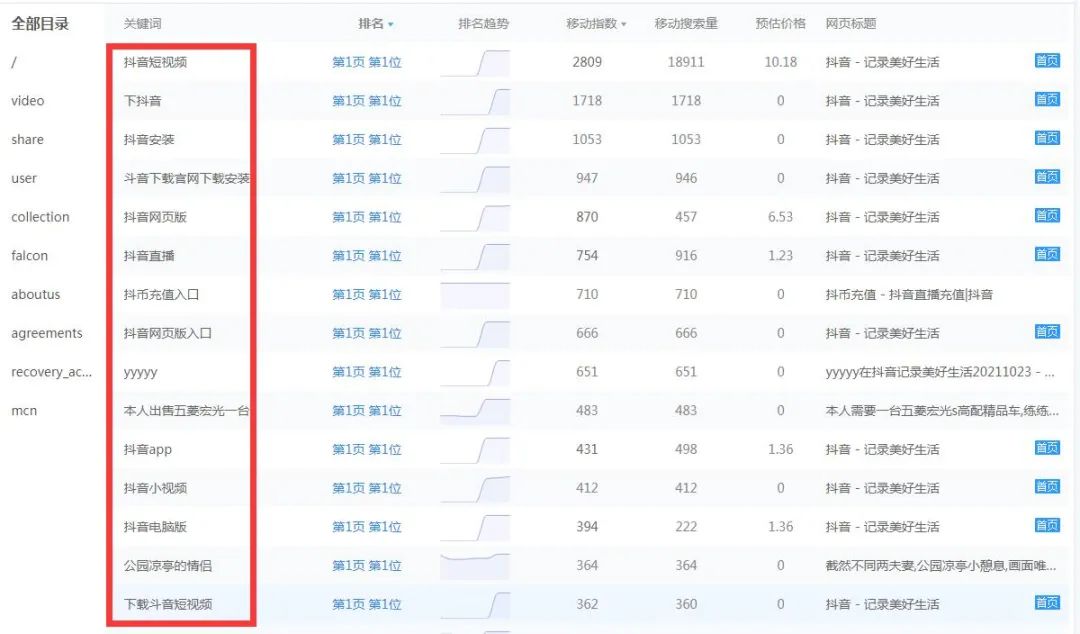This screenshot has height=634, width=1080.
Task: Click search volume value 18911
Action: coord(686,62)
